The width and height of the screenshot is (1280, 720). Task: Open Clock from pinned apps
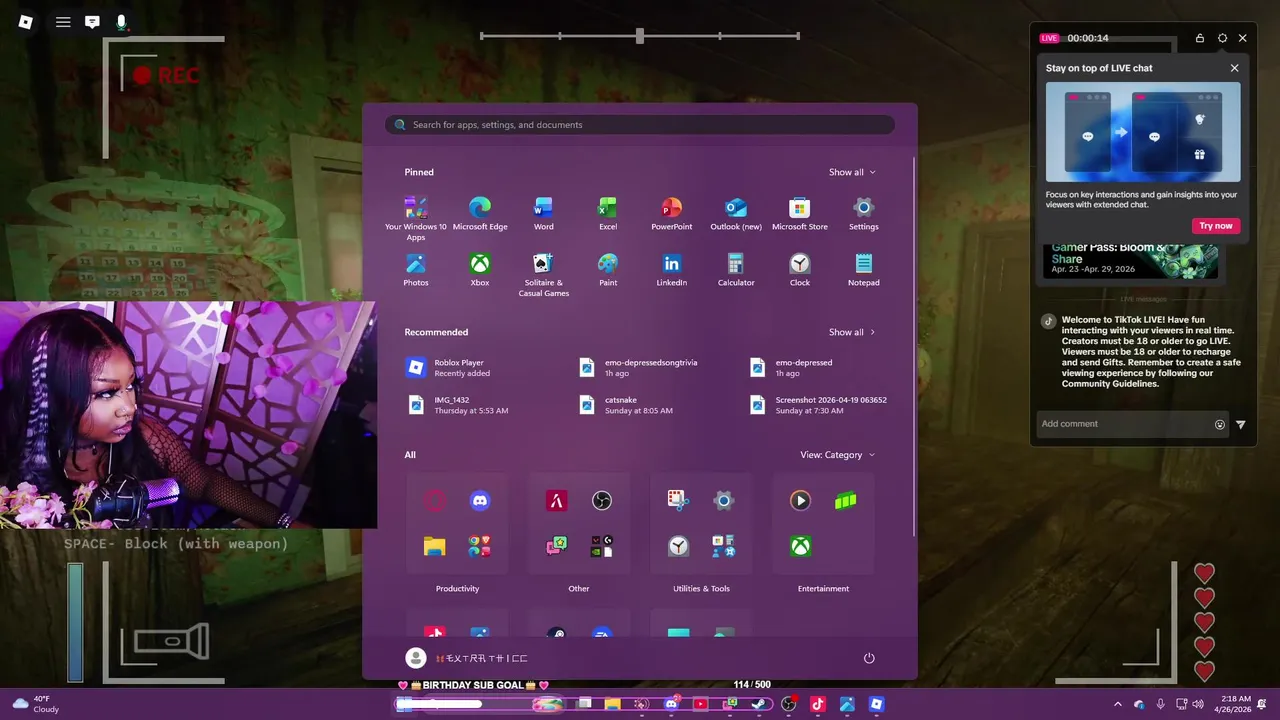click(799, 270)
